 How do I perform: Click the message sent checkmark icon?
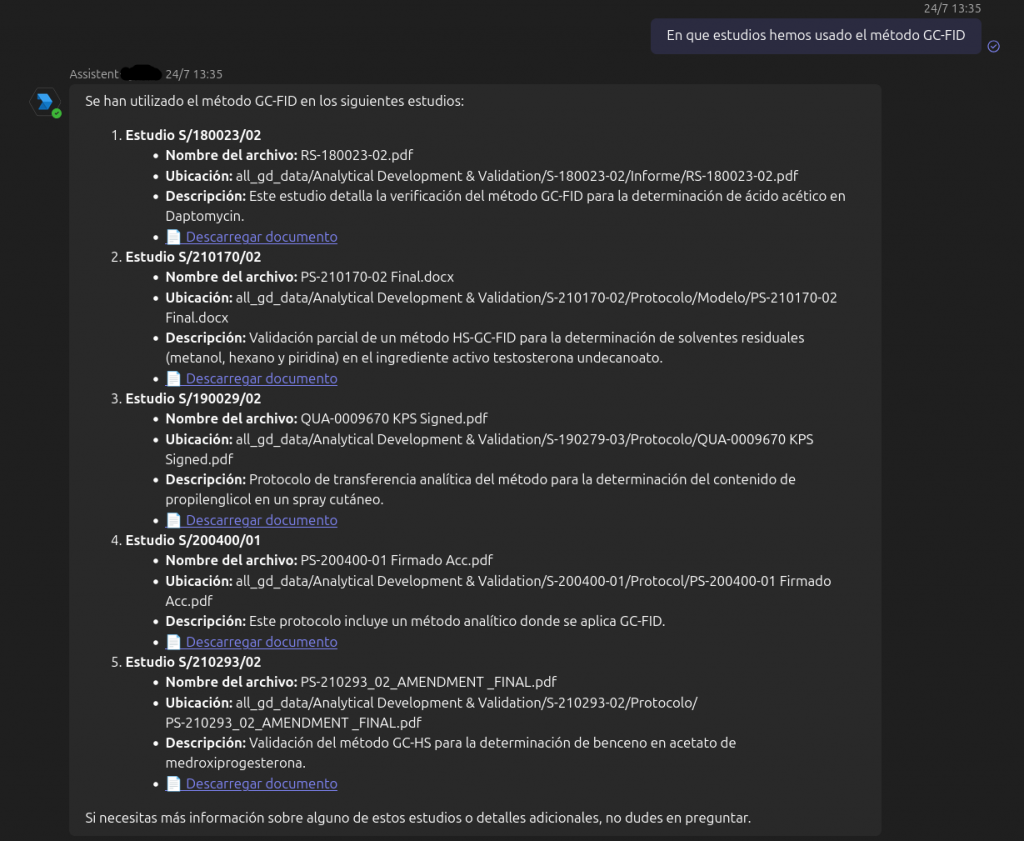(x=993, y=46)
